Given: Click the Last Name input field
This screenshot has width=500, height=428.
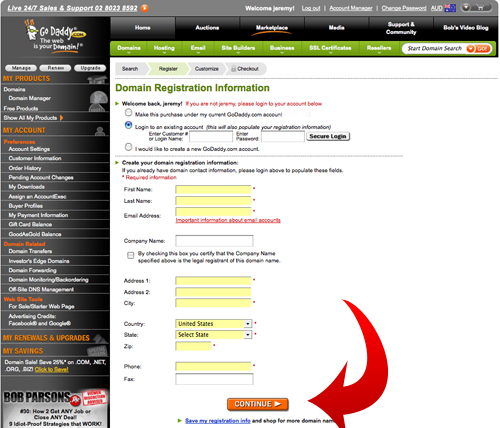Looking at the screenshot, I should [x=213, y=201].
